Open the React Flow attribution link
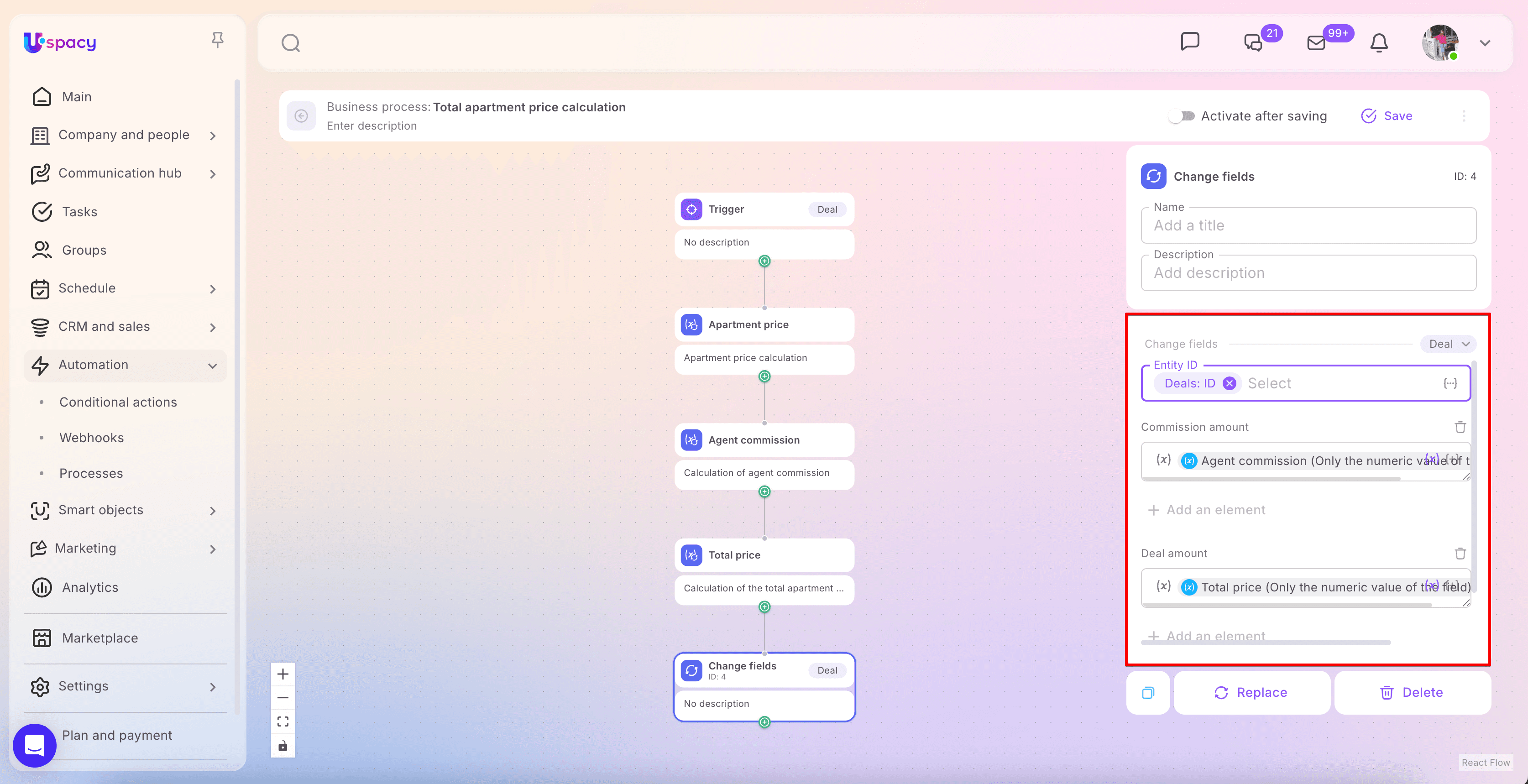Image resolution: width=1528 pixels, height=784 pixels. pos(1485,763)
